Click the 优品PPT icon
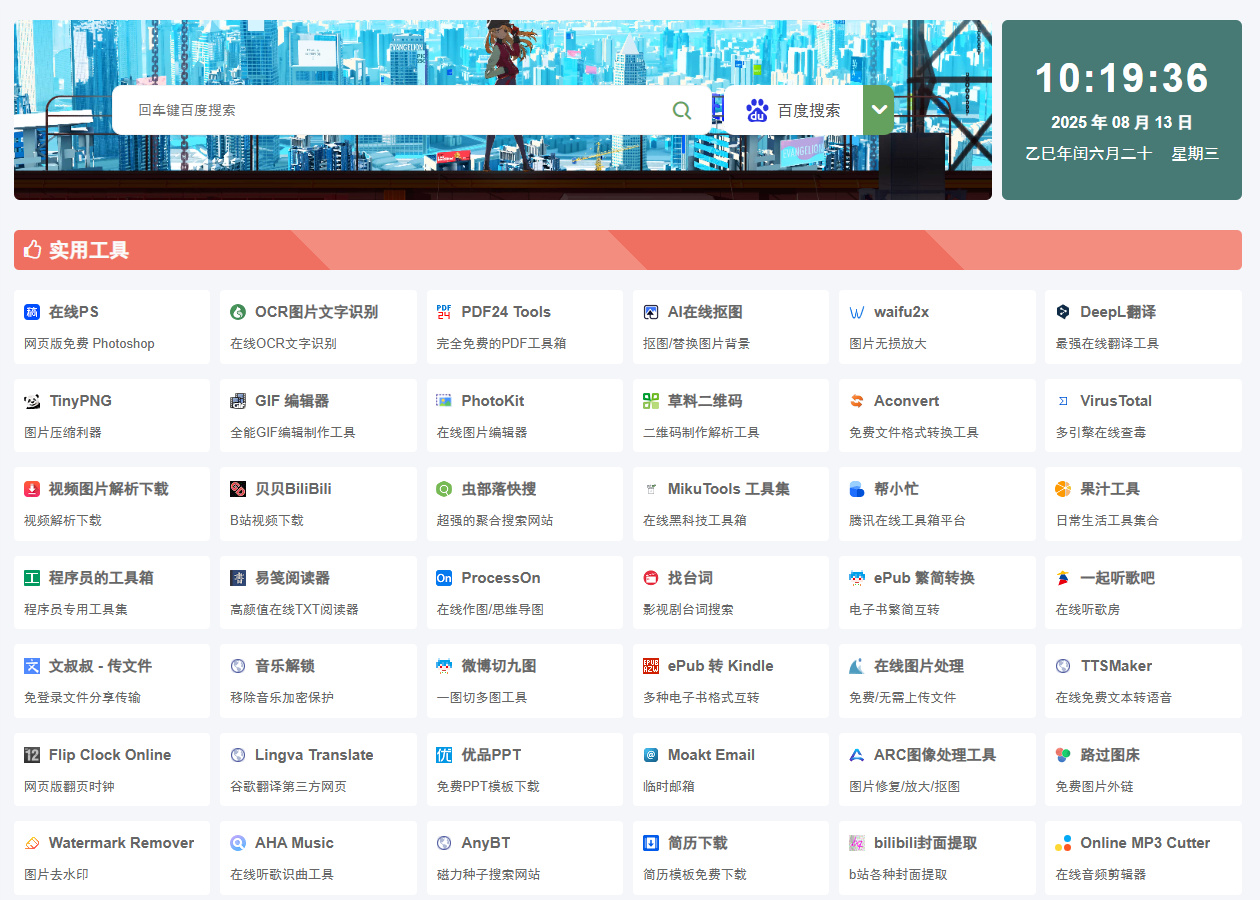The height and width of the screenshot is (900, 1260). [x=444, y=755]
